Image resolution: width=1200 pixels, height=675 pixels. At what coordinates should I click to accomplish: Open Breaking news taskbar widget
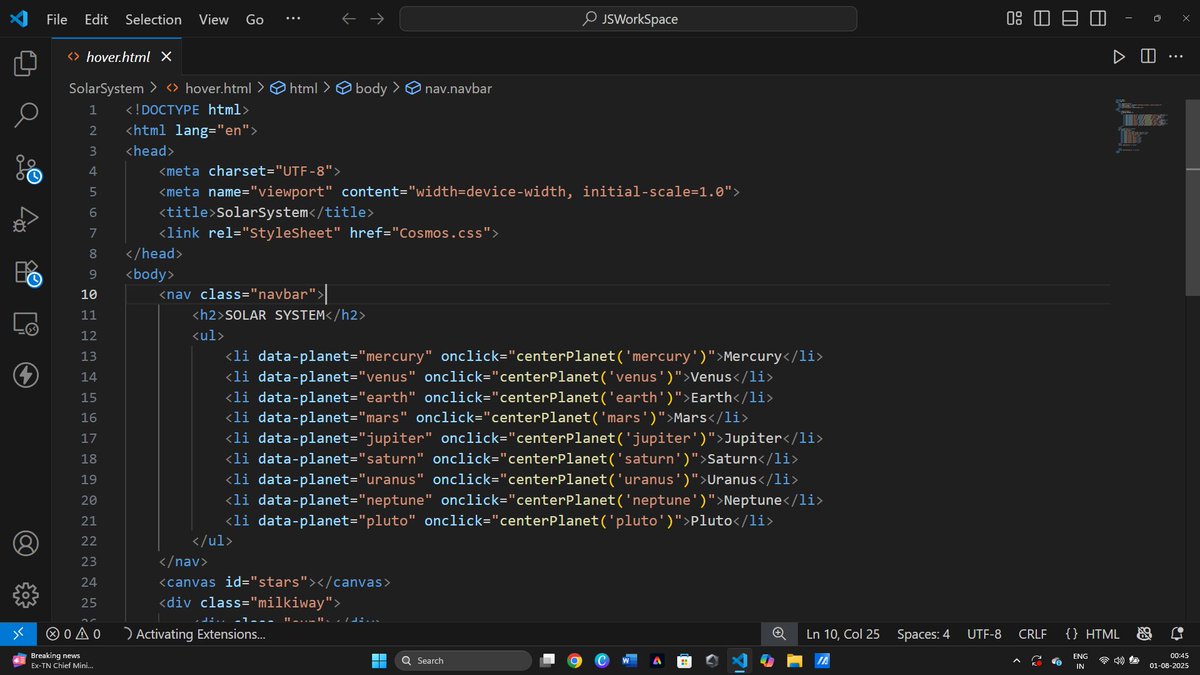[52, 660]
